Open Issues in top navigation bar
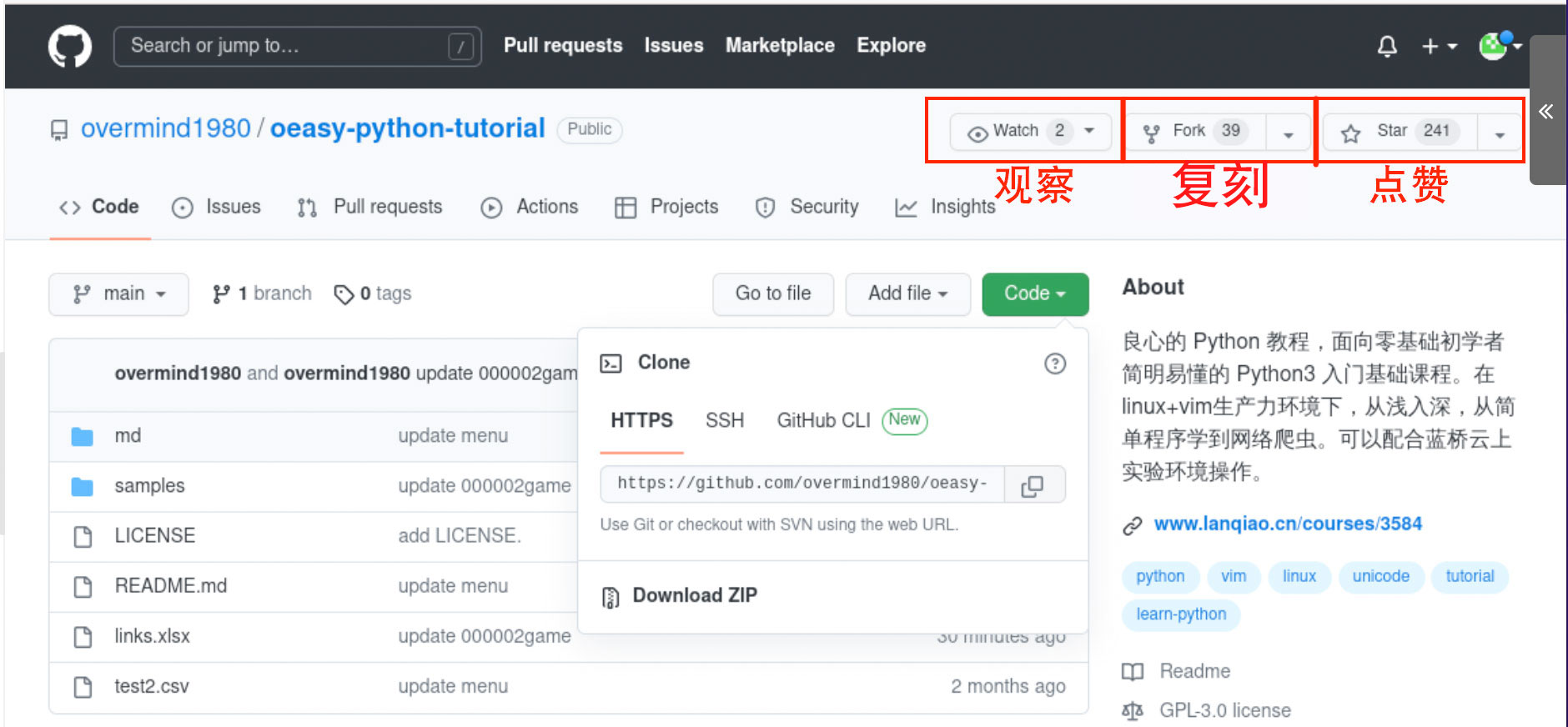 click(674, 46)
